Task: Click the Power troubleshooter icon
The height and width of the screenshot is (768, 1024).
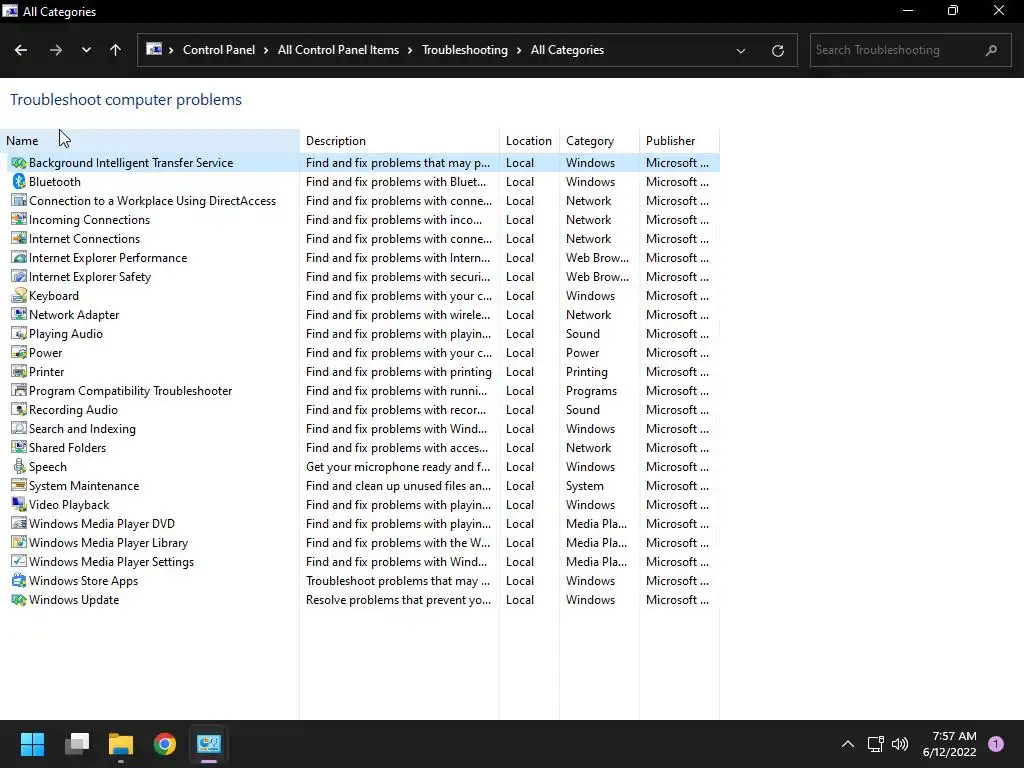Action: click(x=19, y=353)
